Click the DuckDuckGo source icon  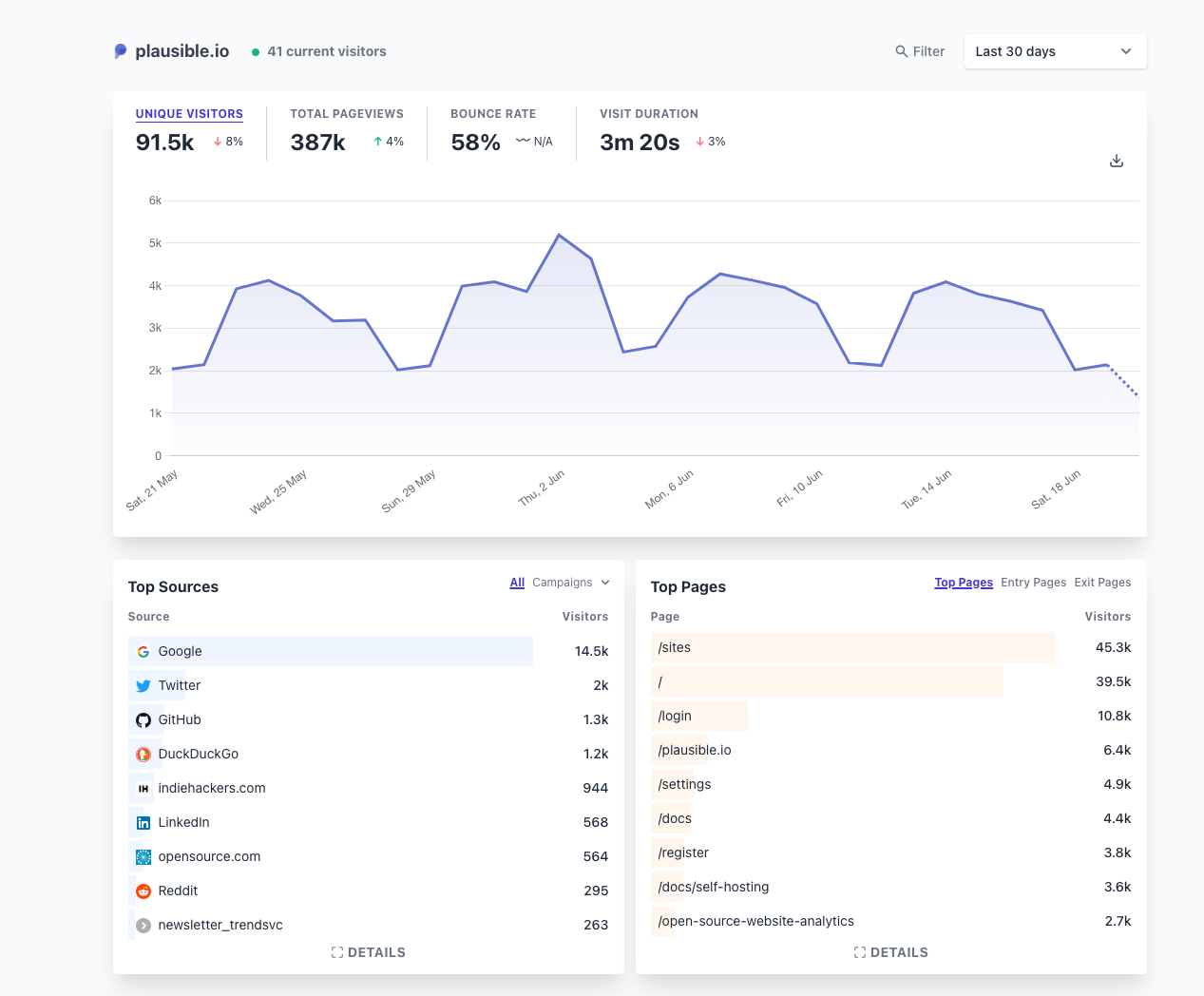click(143, 755)
